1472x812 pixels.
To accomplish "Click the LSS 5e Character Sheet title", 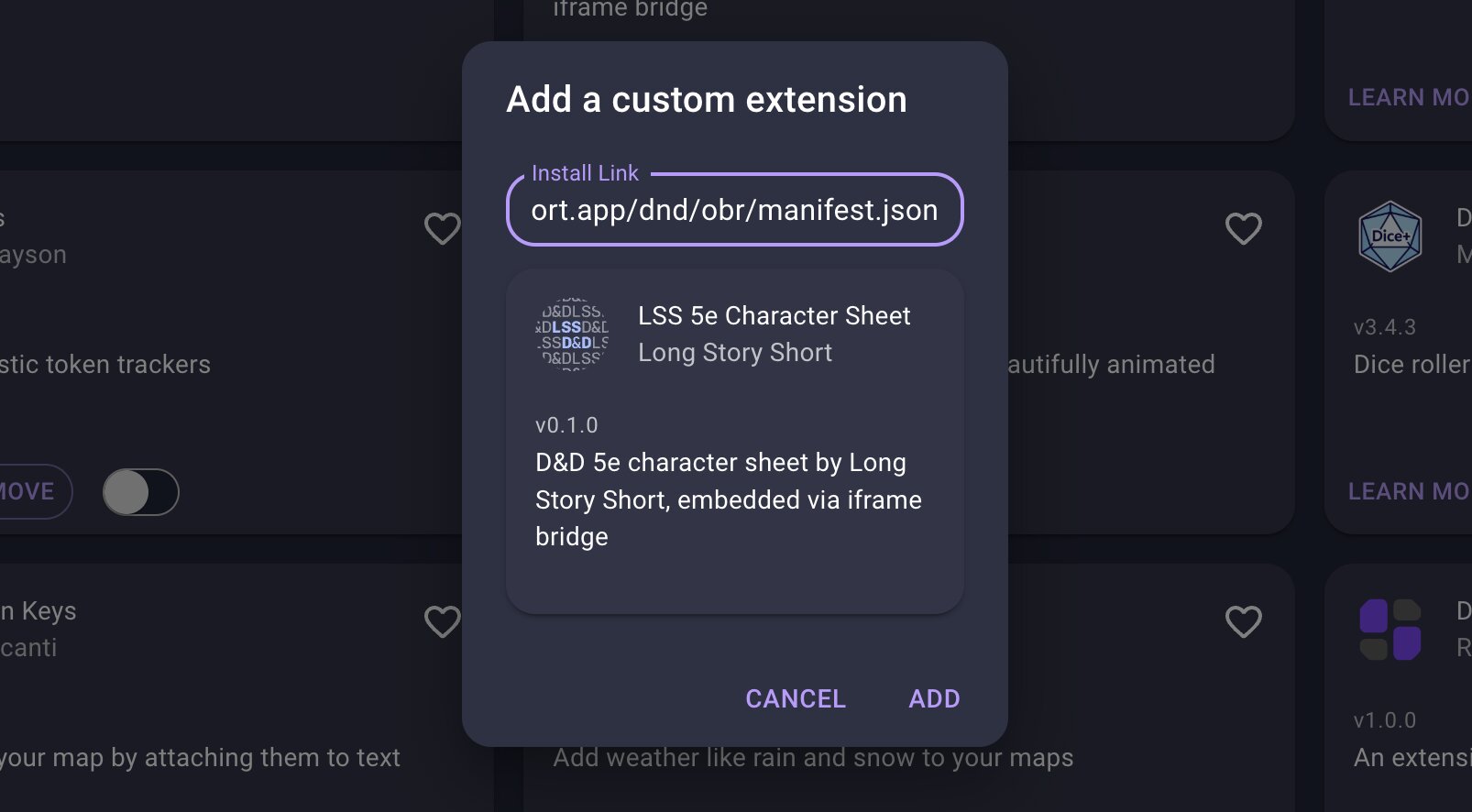I will pyautogui.click(x=774, y=315).
